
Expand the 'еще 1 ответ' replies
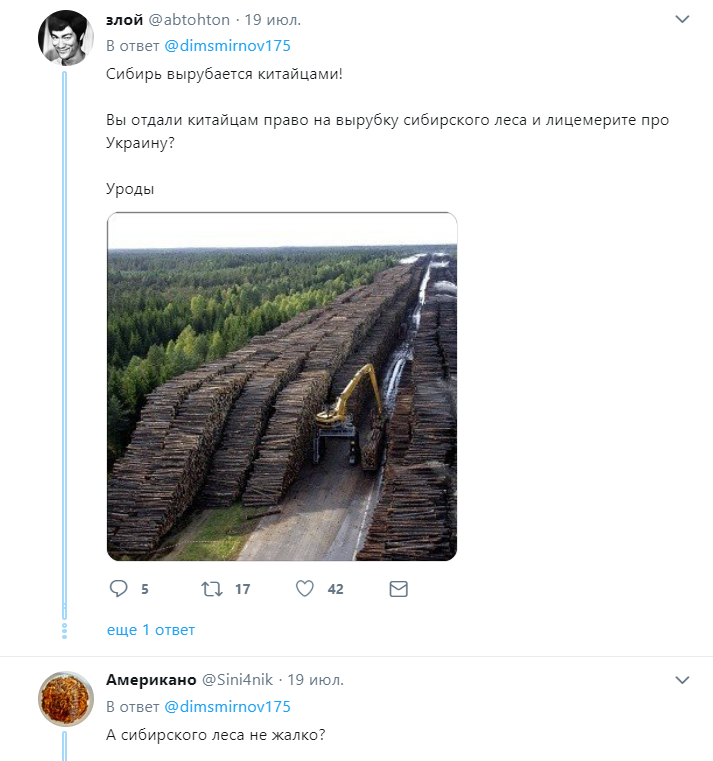pos(151,630)
